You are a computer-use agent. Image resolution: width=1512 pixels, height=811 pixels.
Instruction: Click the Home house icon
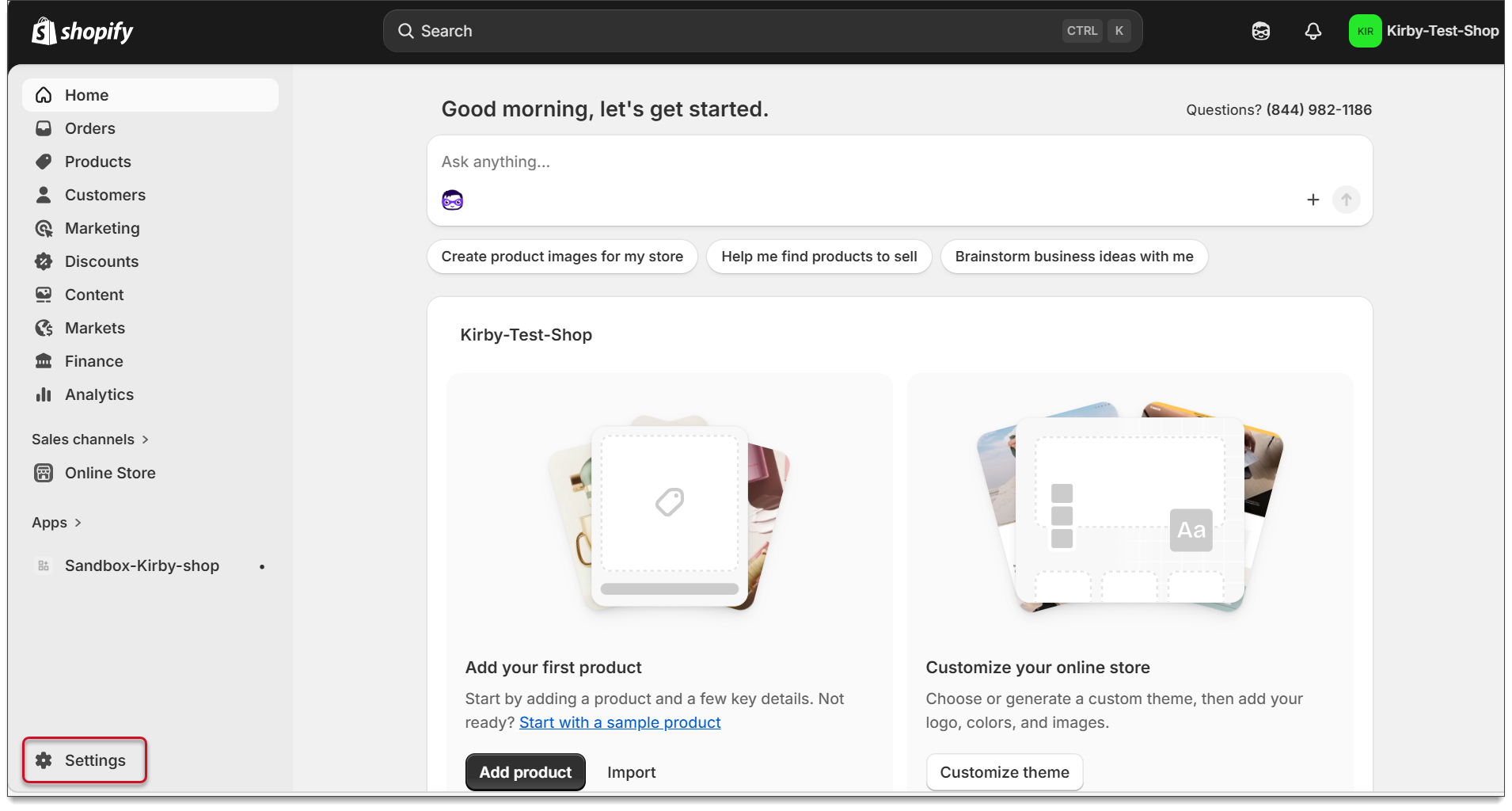(x=44, y=95)
